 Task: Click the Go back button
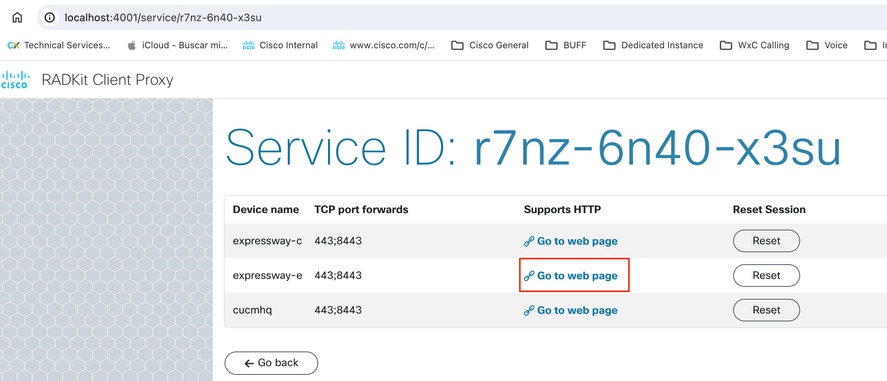[272, 363]
